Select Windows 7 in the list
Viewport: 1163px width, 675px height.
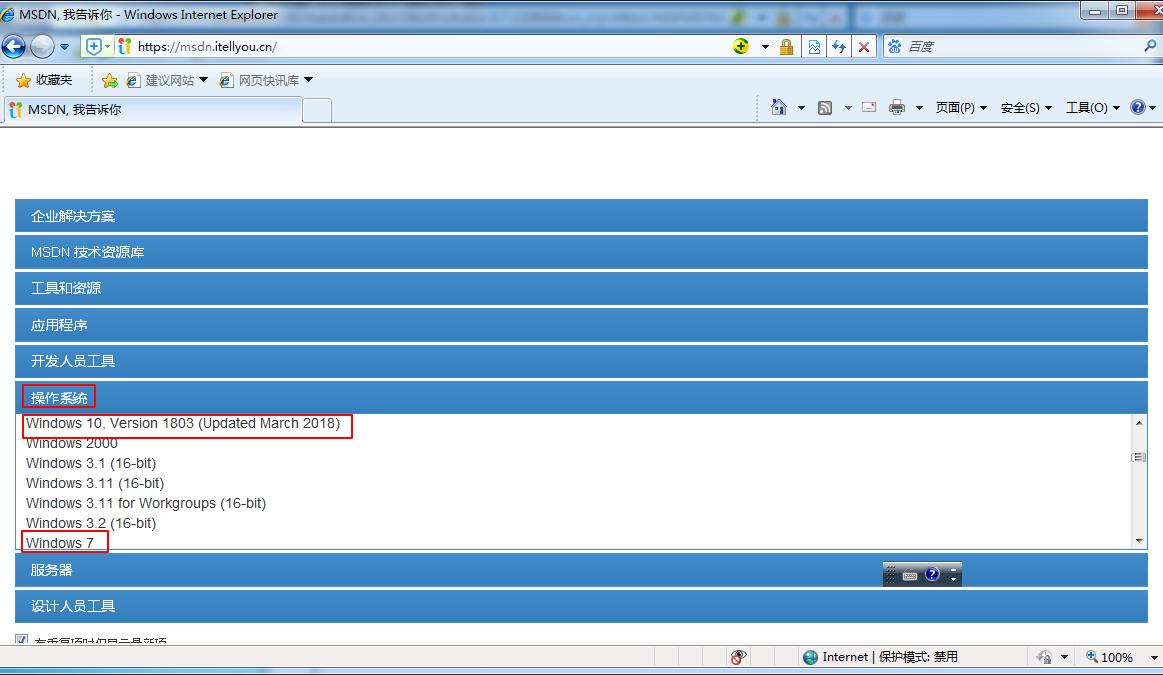pos(59,544)
